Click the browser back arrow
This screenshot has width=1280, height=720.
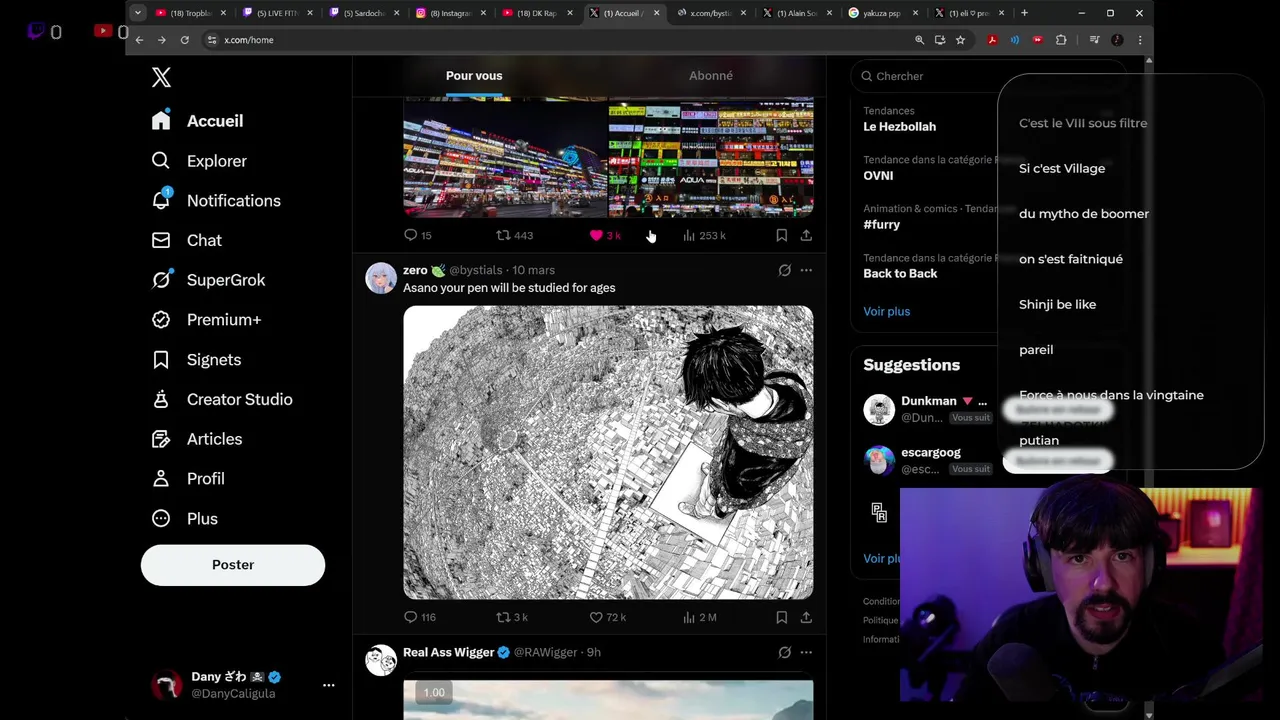139,40
